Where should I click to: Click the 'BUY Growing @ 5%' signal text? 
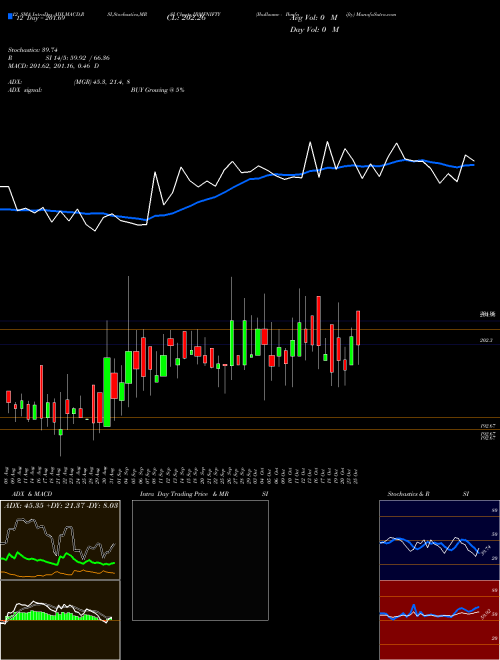tap(157, 90)
